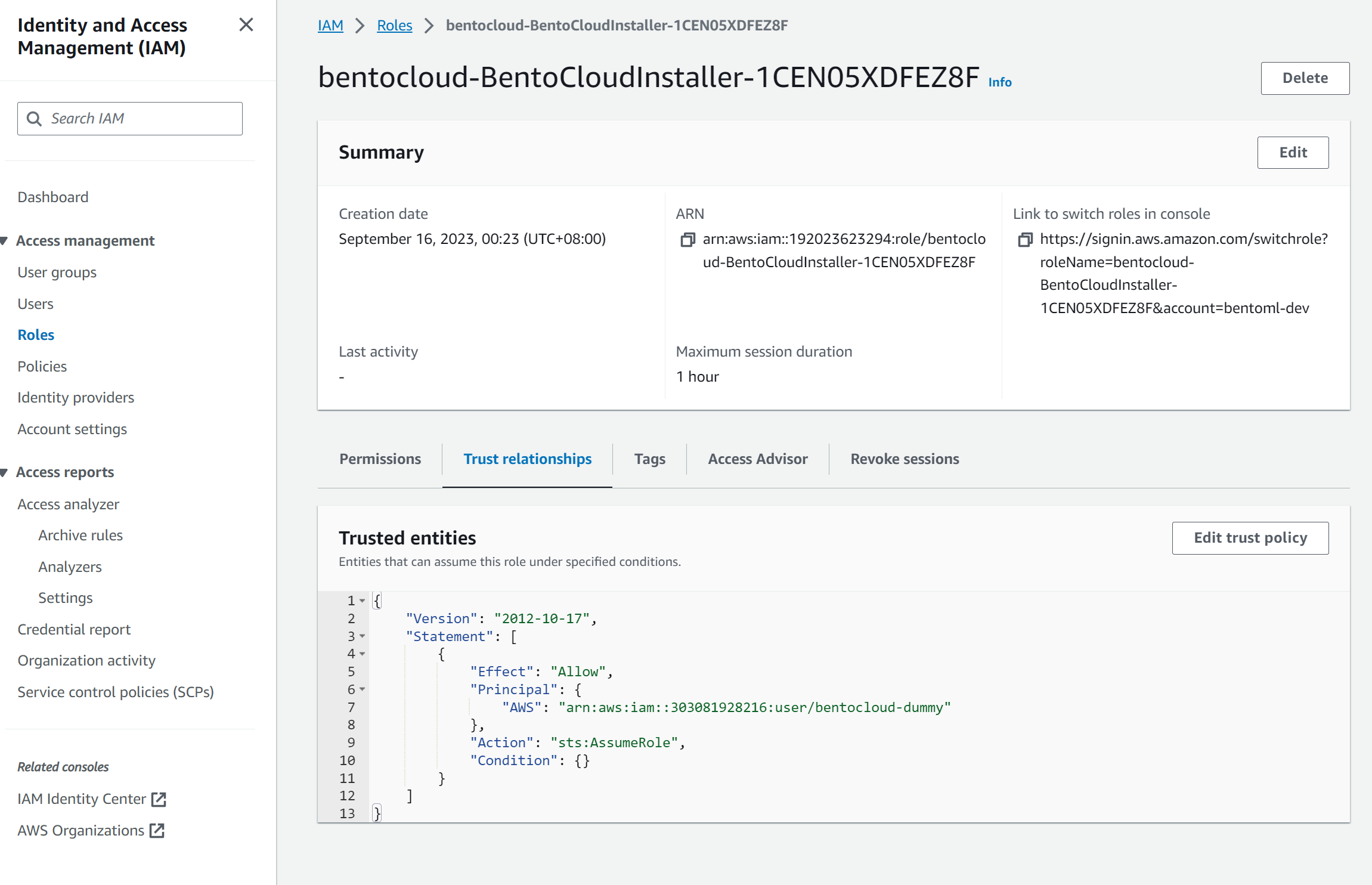Screen dimensions: 1372x885
Task: Click the "1 hour" session duration value
Action: [697, 377]
